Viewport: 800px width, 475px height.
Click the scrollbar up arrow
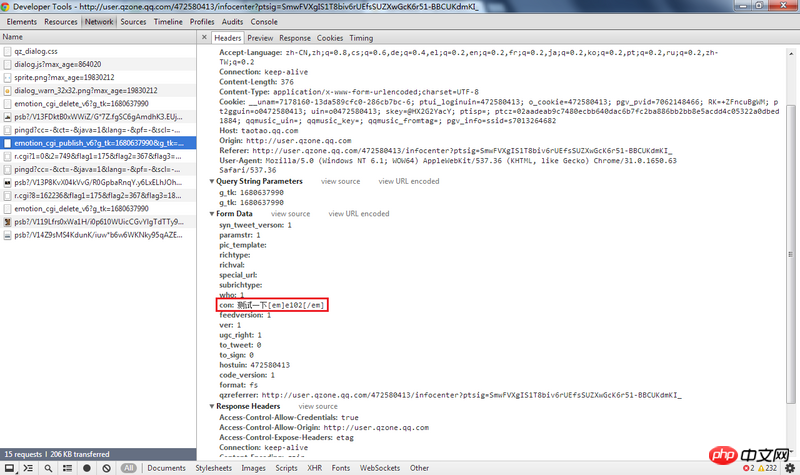point(791,53)
